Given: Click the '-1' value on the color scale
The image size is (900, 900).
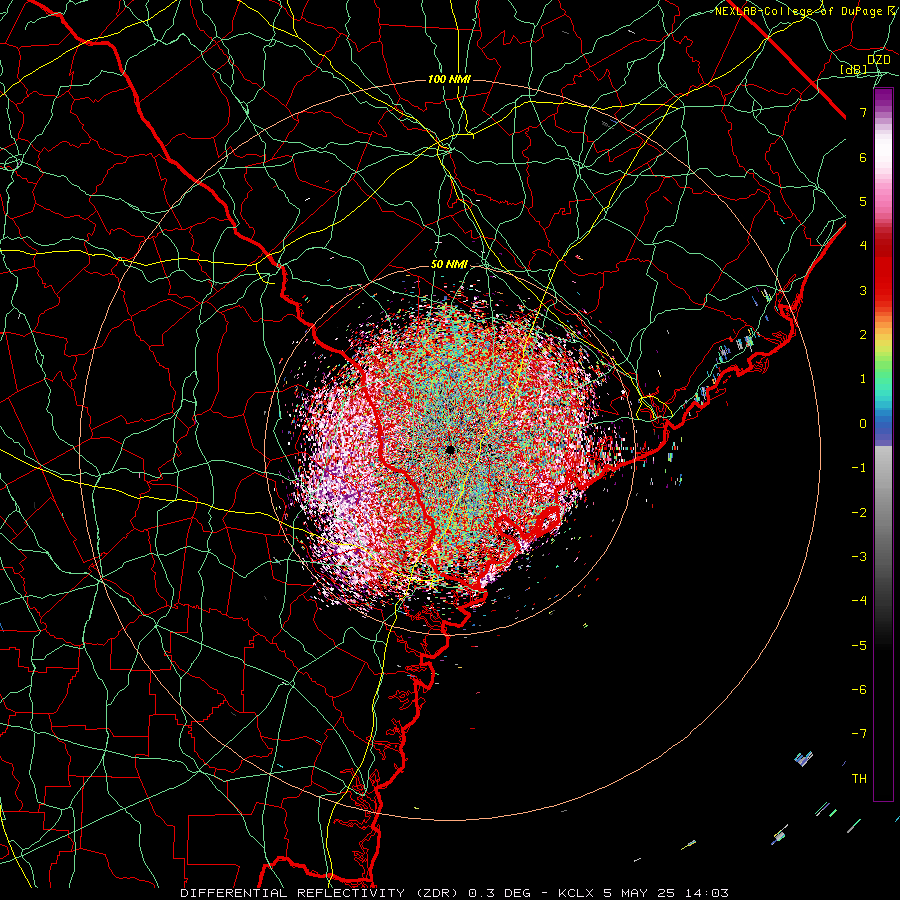Looking at the screenshot, I should pyautogui.click(x=859, y=468).
